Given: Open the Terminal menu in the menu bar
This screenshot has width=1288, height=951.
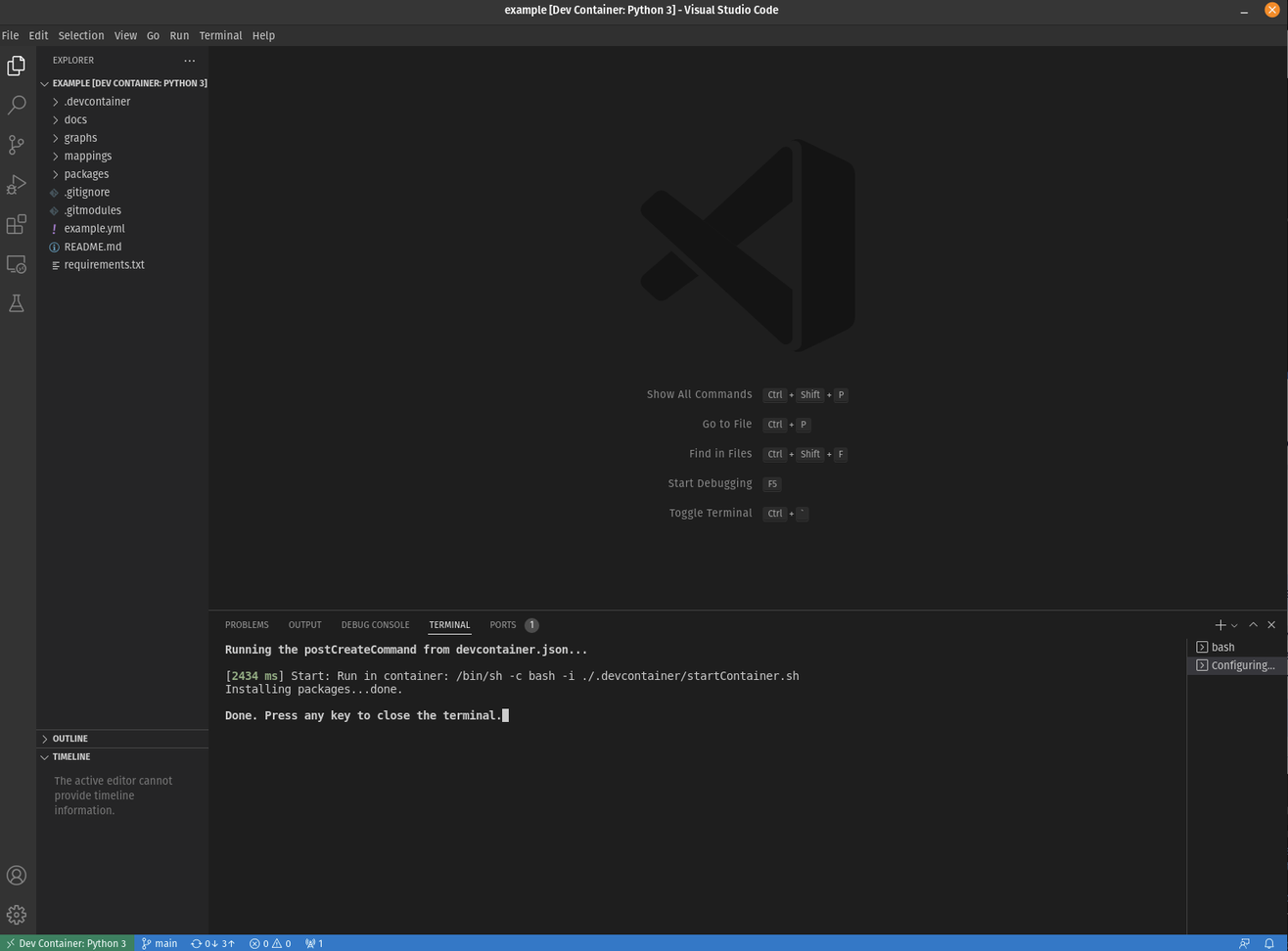Looking at the screenshot, I should [x=220, y=35].
